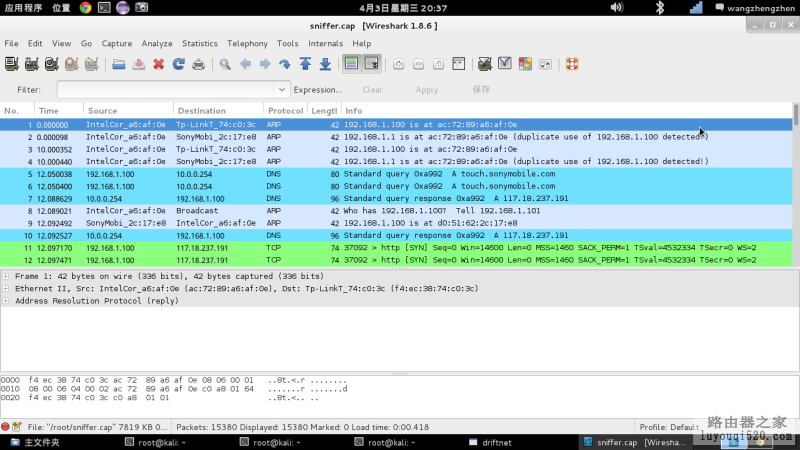Click the Bluetooth icon in top panel
The image size is (800, 450).
660,8
